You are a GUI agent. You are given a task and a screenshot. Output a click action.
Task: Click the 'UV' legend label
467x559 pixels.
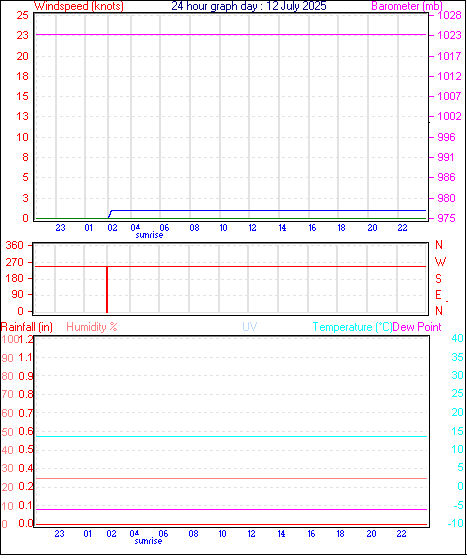tap(250, 327)
